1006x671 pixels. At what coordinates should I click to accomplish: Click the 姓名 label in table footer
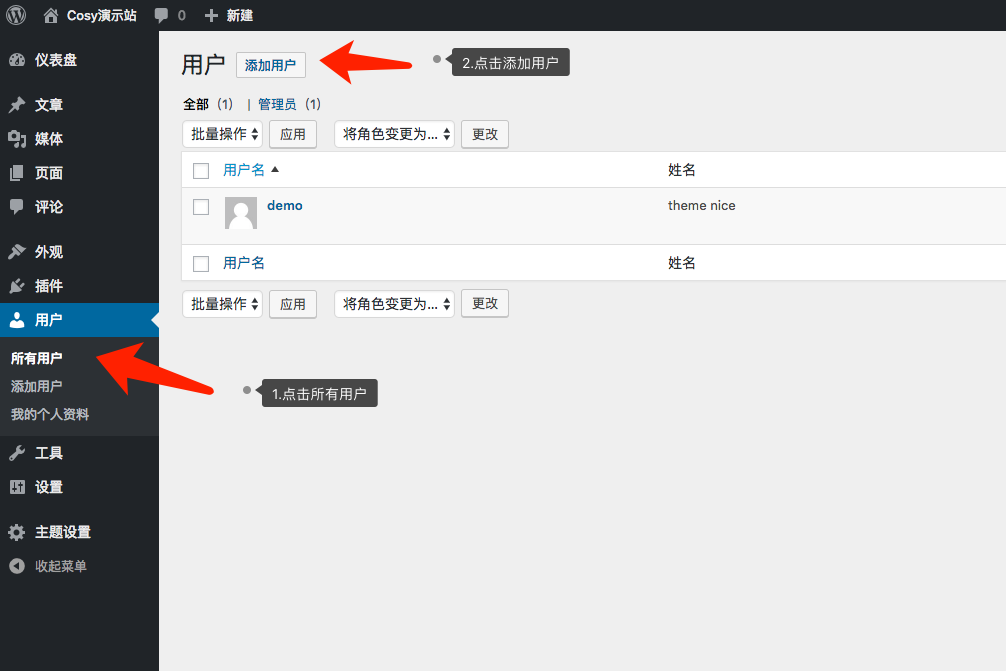681,263
